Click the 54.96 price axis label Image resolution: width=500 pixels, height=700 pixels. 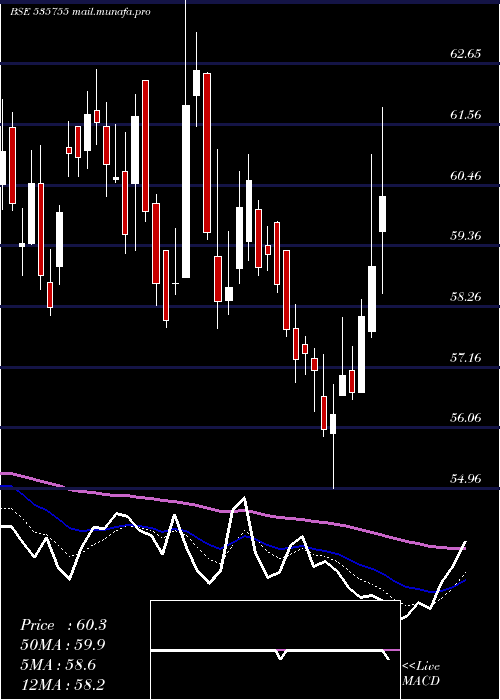[466, 479]
